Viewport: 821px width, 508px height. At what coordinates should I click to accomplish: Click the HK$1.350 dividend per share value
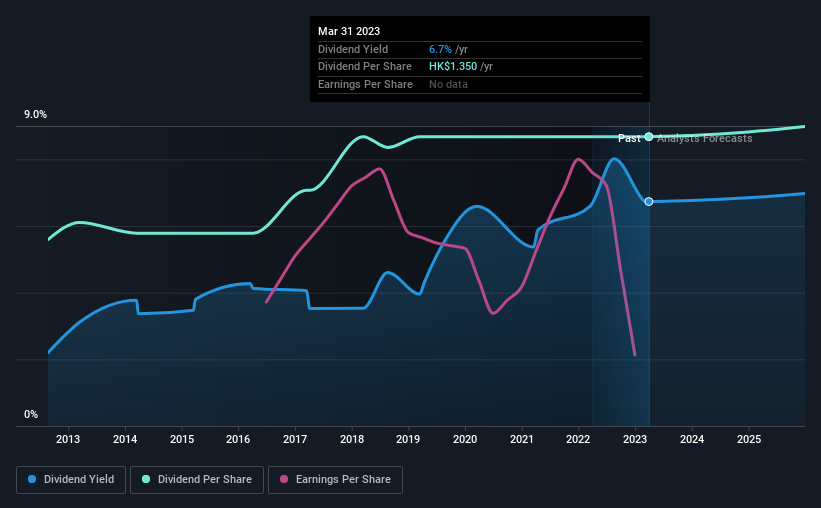[453, 67]
